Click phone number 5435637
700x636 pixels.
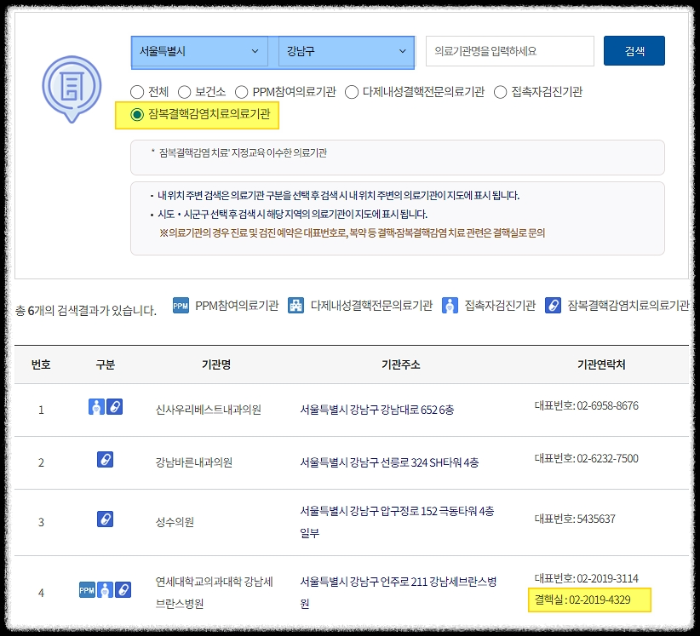tap(596, 519)
